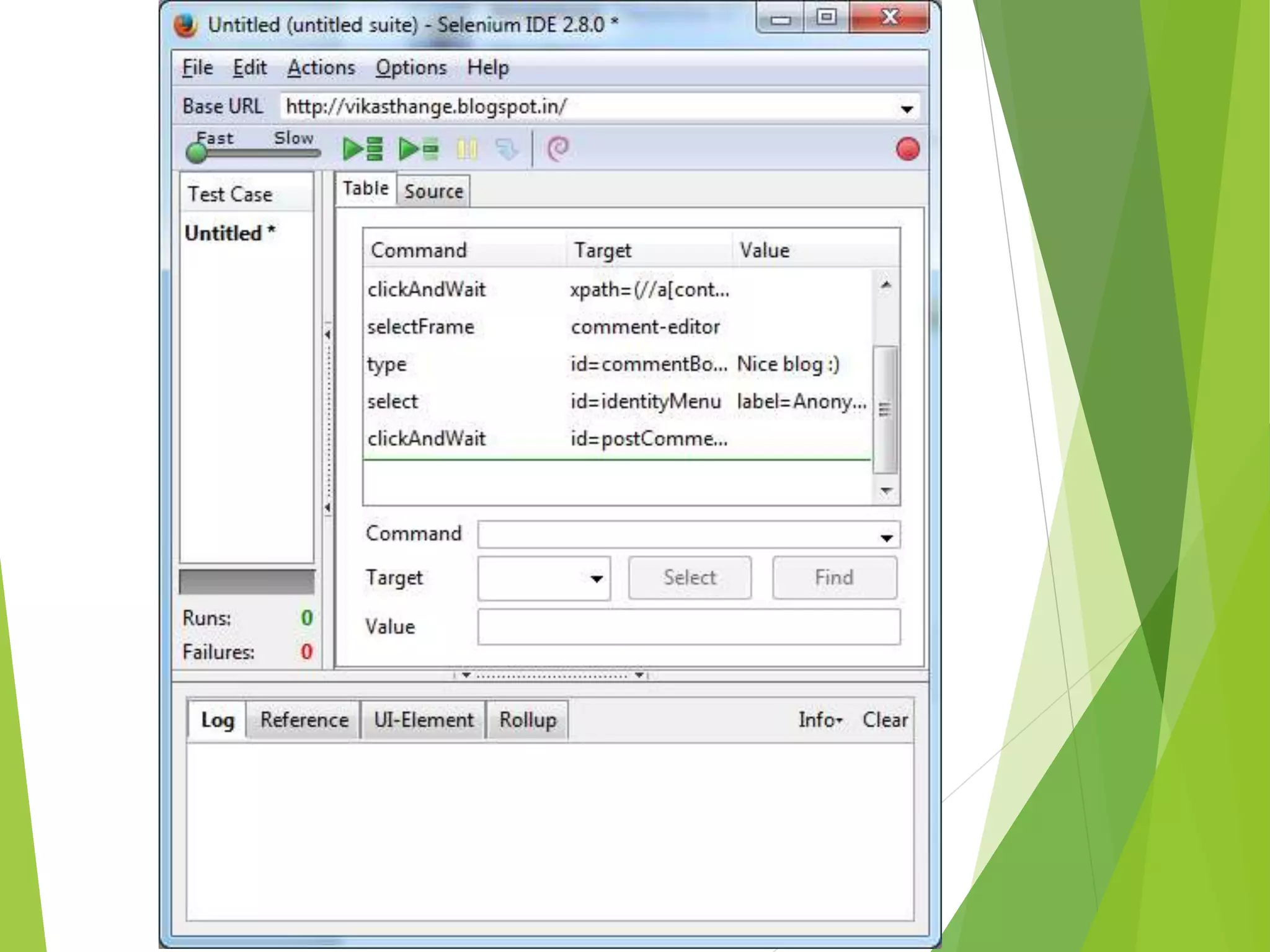Collapse the log pane via the bottom splitter arrow
The width and height of the screenshot is (1270, 952).
[x=466, y=675]
